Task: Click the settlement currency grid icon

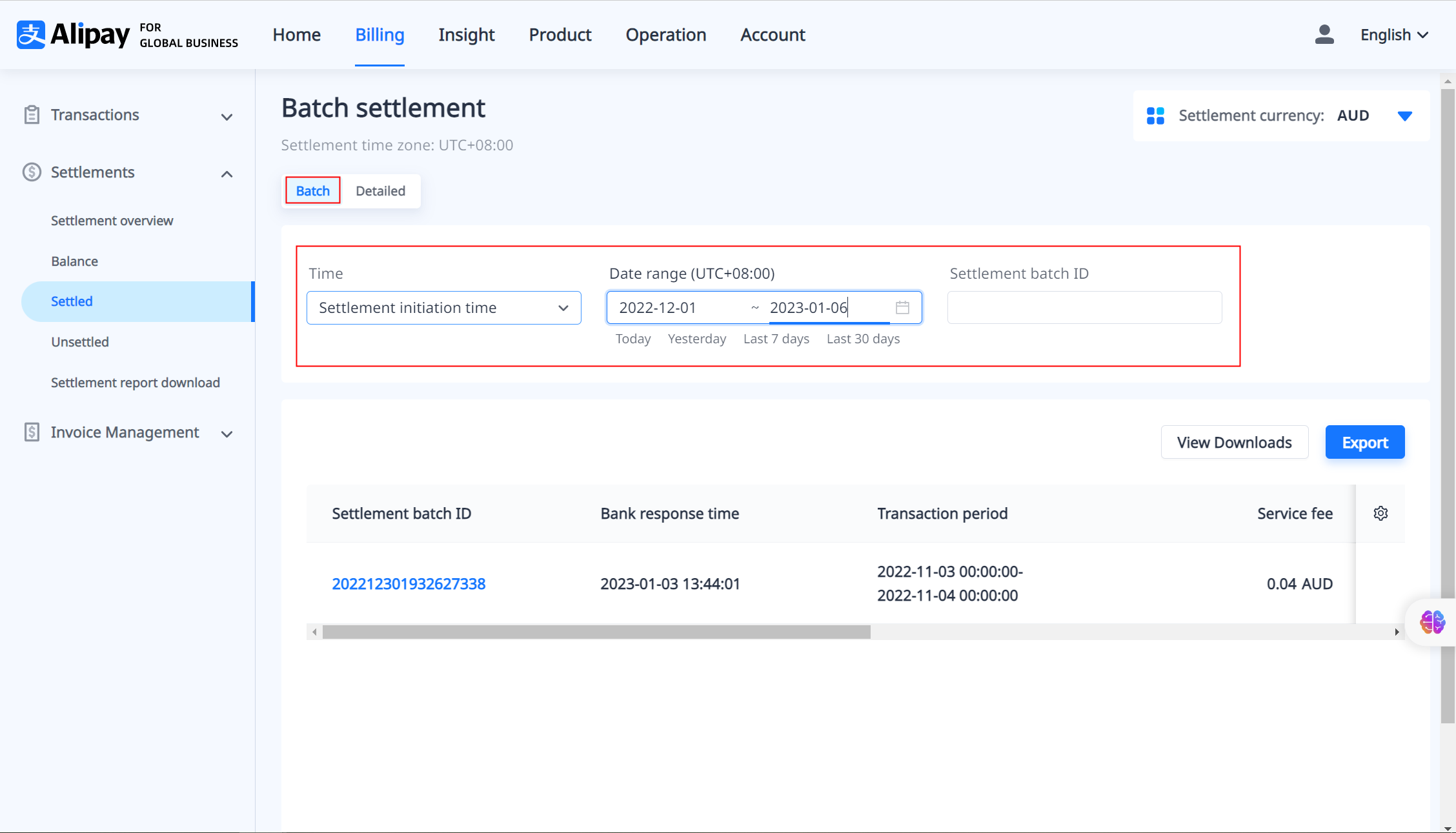Action: point(1155,116)
